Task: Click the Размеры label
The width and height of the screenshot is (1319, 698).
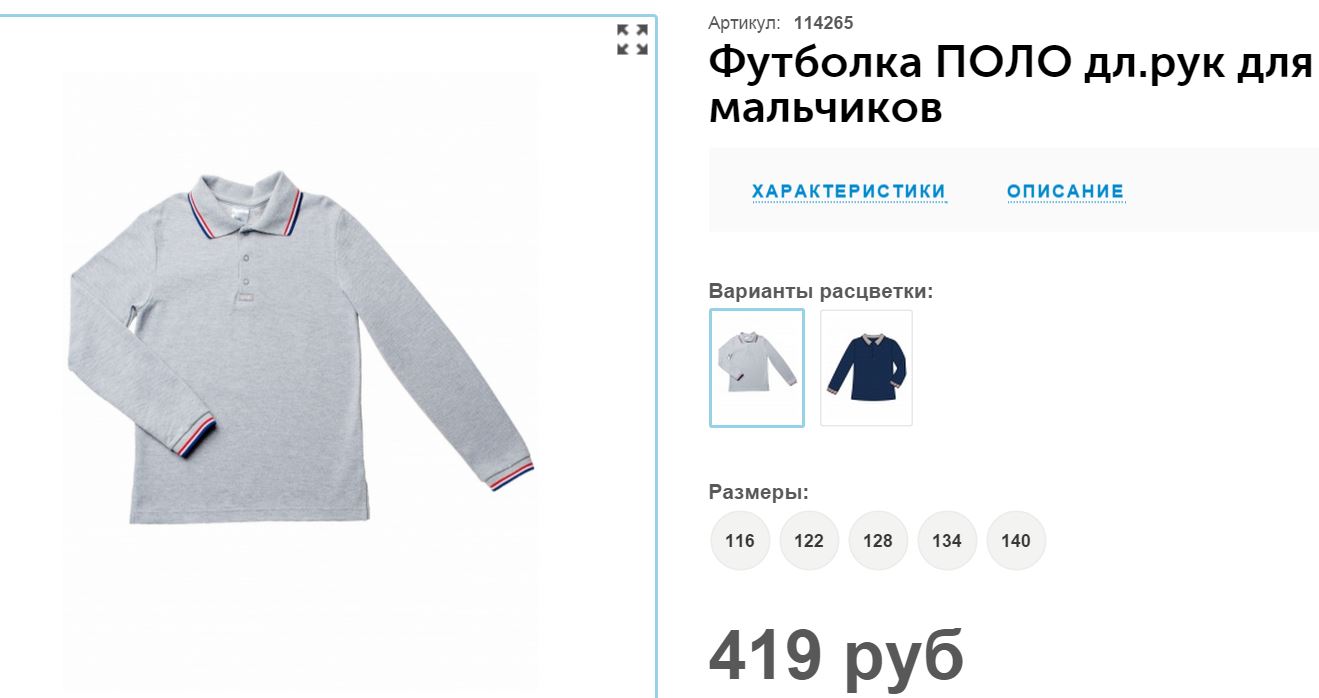Action: (759, 492)
